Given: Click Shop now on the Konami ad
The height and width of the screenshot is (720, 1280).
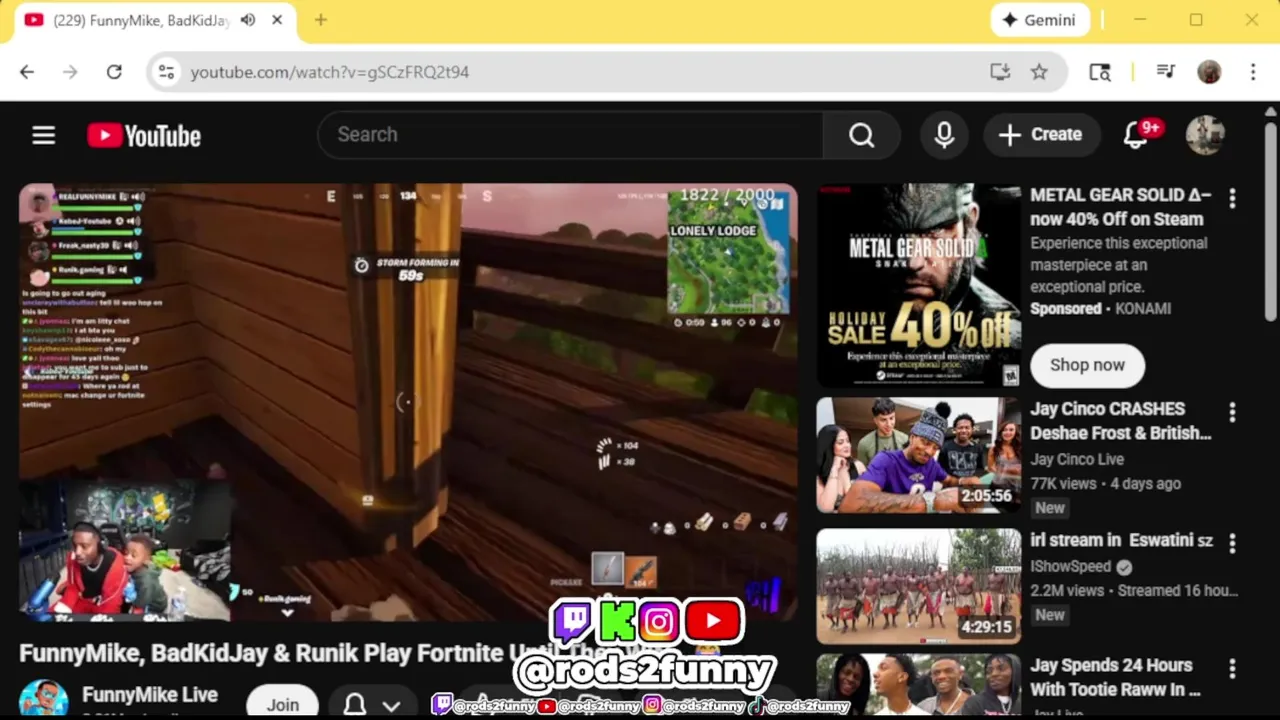Looking at the screenshot, I should pyautogui.click(x=1087, y=365).
